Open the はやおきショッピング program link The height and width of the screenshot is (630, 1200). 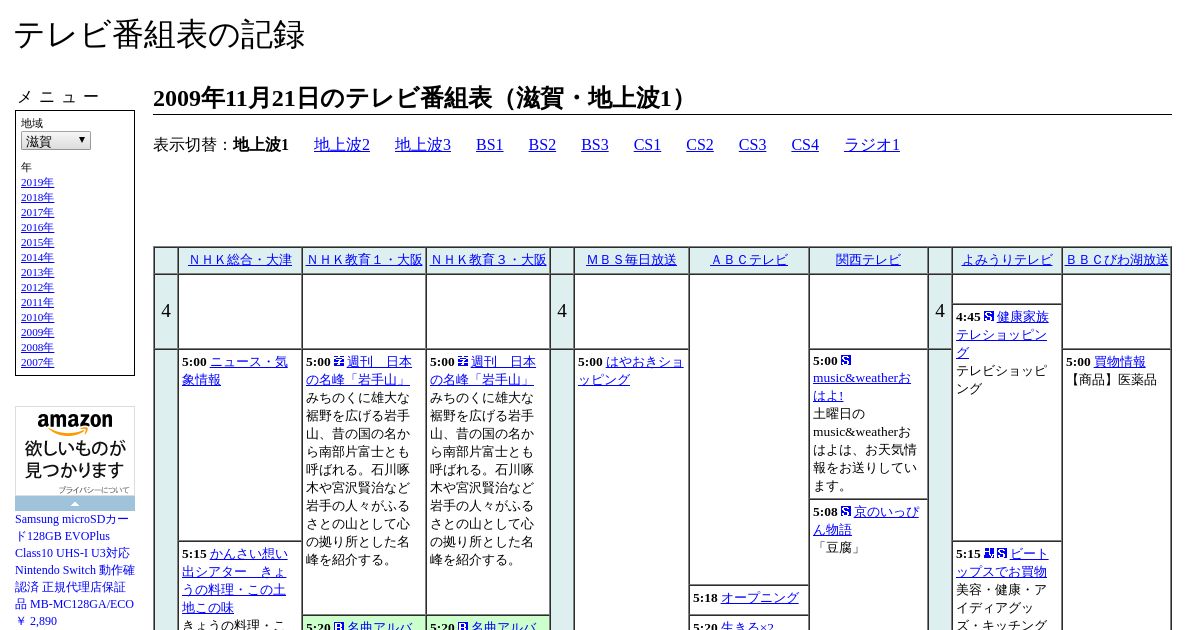pyautogui.click(x=631, y=371)
